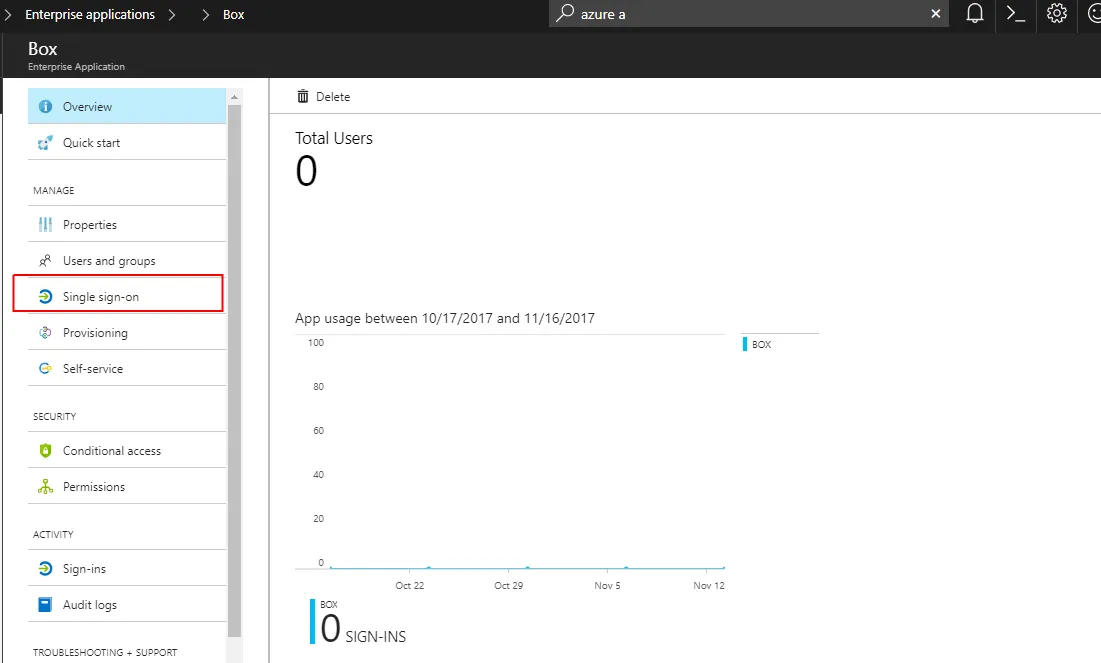This screenshot has width=1101, height=663.
Task: Click the Single sign-on arrow icon
Action: (x=45, y=296)
